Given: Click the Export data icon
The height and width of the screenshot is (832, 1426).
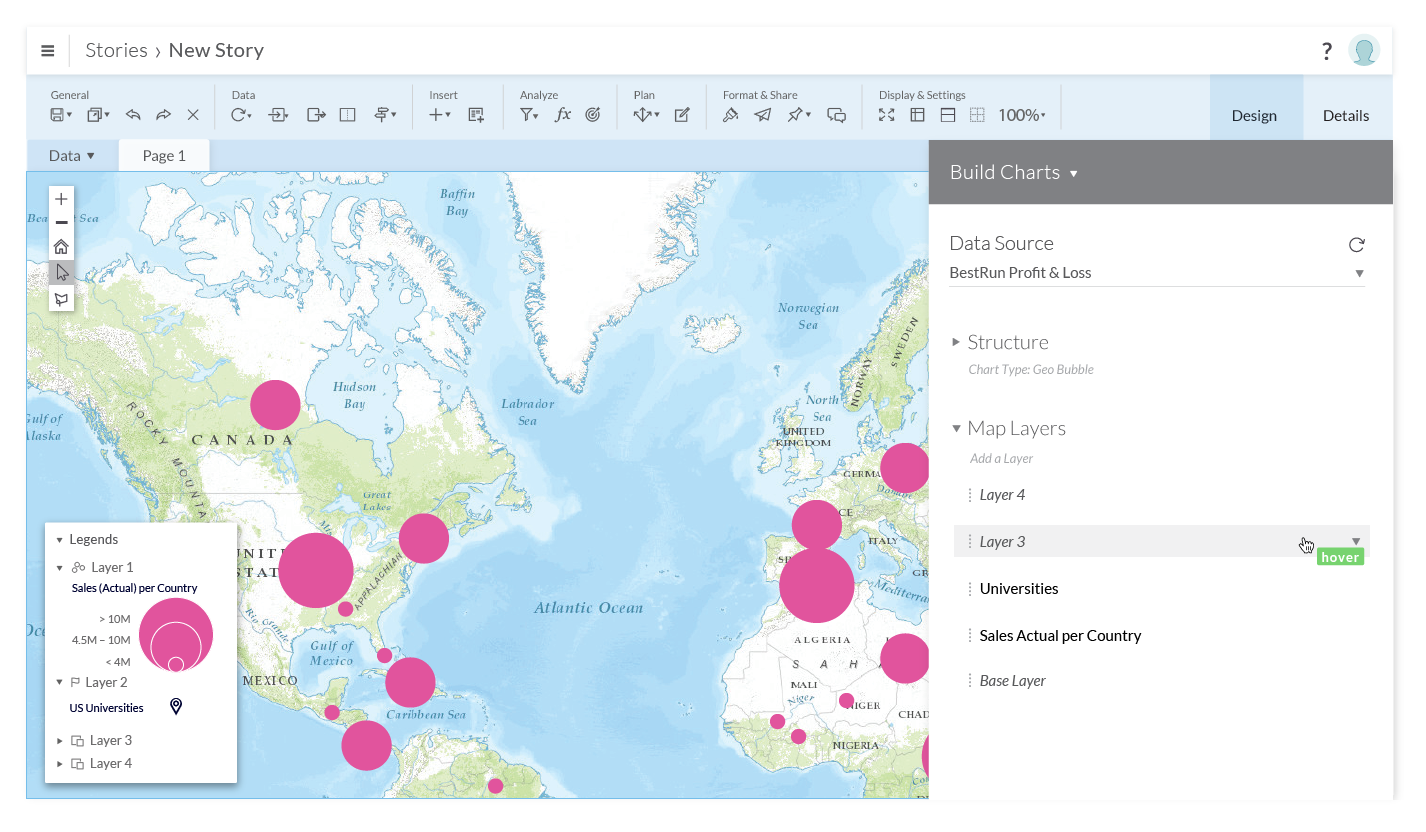Looking at the screenshot, I should pos(316,115).
